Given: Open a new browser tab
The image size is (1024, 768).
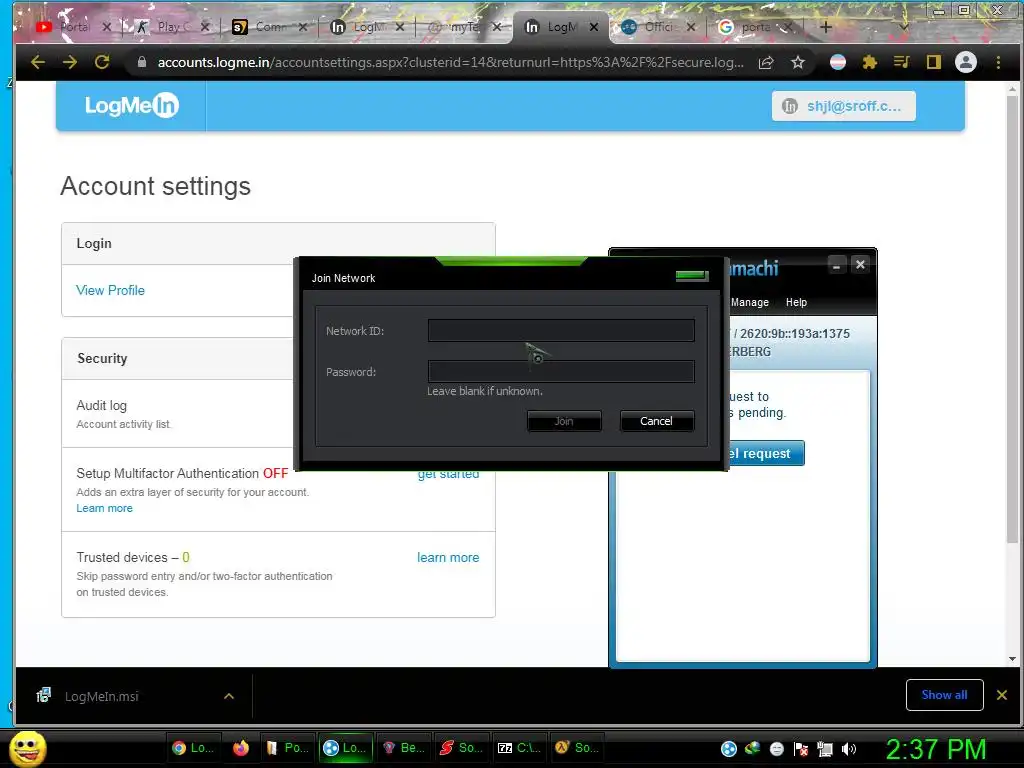Looking at the screenshot, I should (x=826, y=27).
